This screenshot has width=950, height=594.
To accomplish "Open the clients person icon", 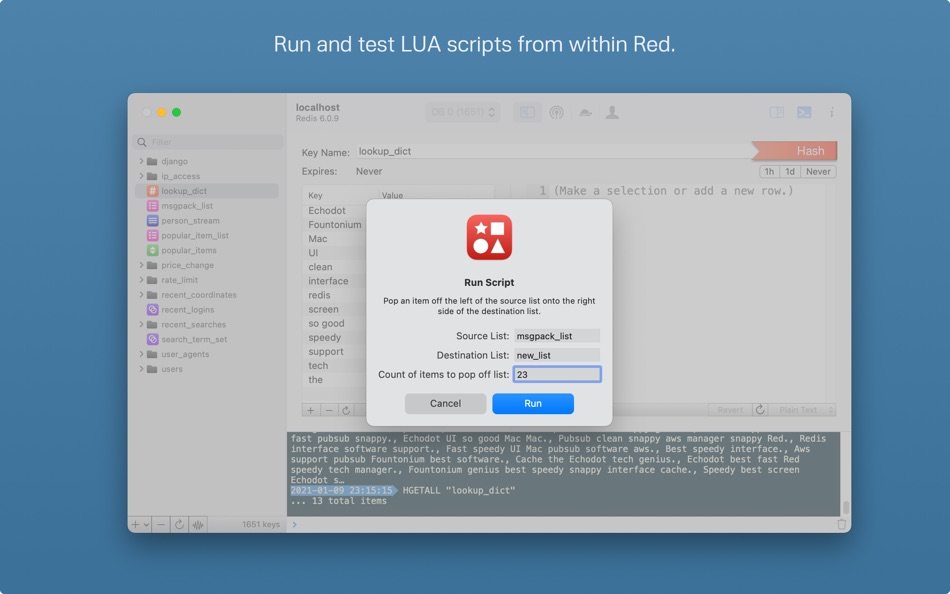I will coord(613,112).
